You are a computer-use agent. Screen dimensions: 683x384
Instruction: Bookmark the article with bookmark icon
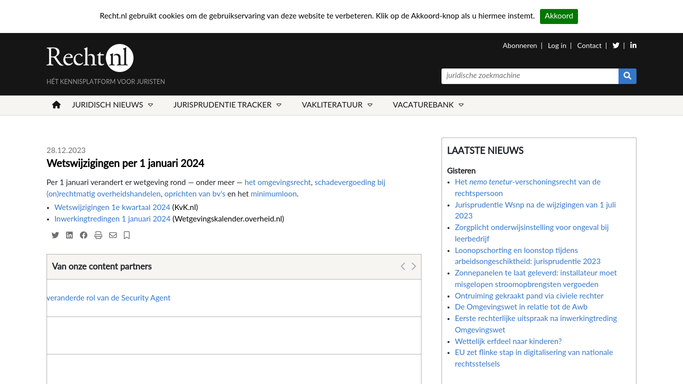127,235
